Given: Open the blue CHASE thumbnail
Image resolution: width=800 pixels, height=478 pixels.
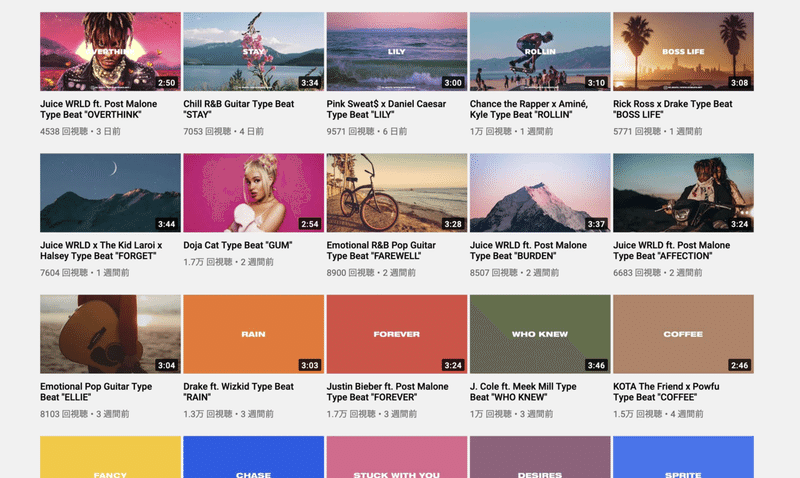Looking at the screenshot, I should coord(254,457).
